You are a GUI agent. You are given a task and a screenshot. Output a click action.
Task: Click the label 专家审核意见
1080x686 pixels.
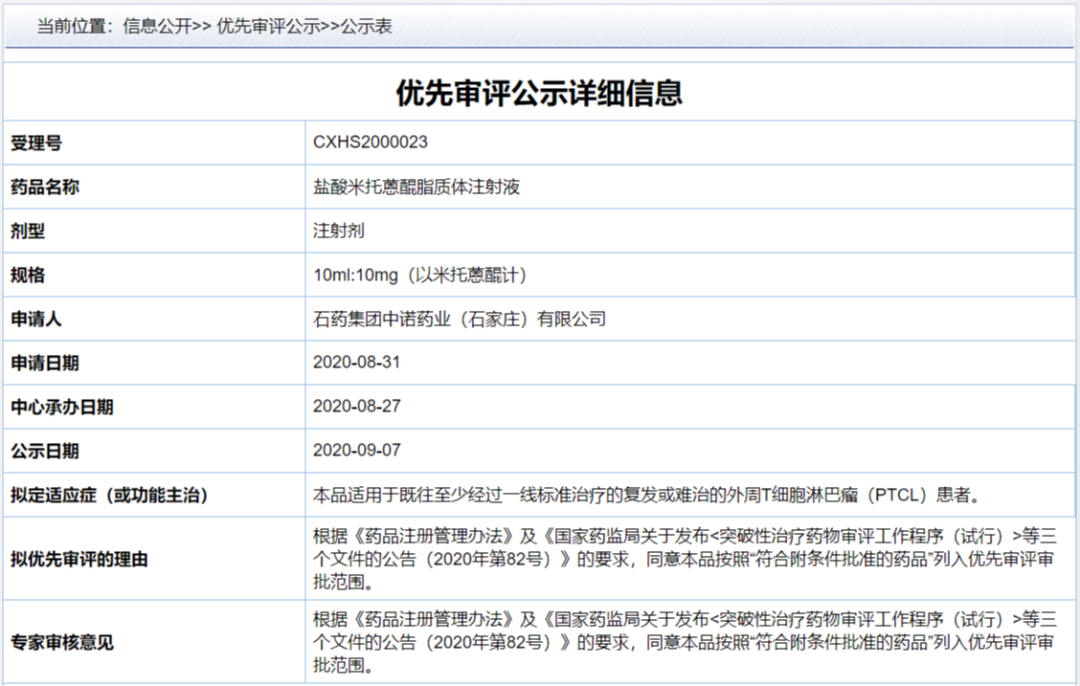click(62, 643)
